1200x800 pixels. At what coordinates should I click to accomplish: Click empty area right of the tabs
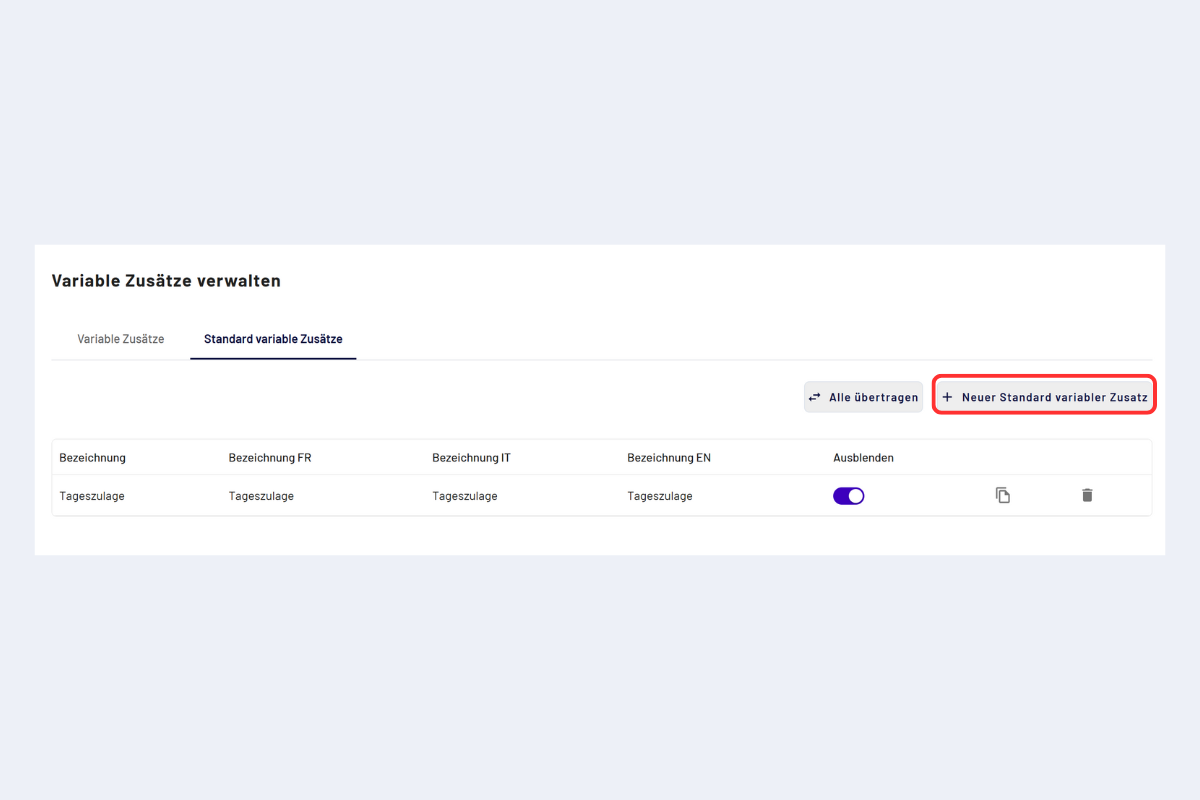[x=750, y=339]
